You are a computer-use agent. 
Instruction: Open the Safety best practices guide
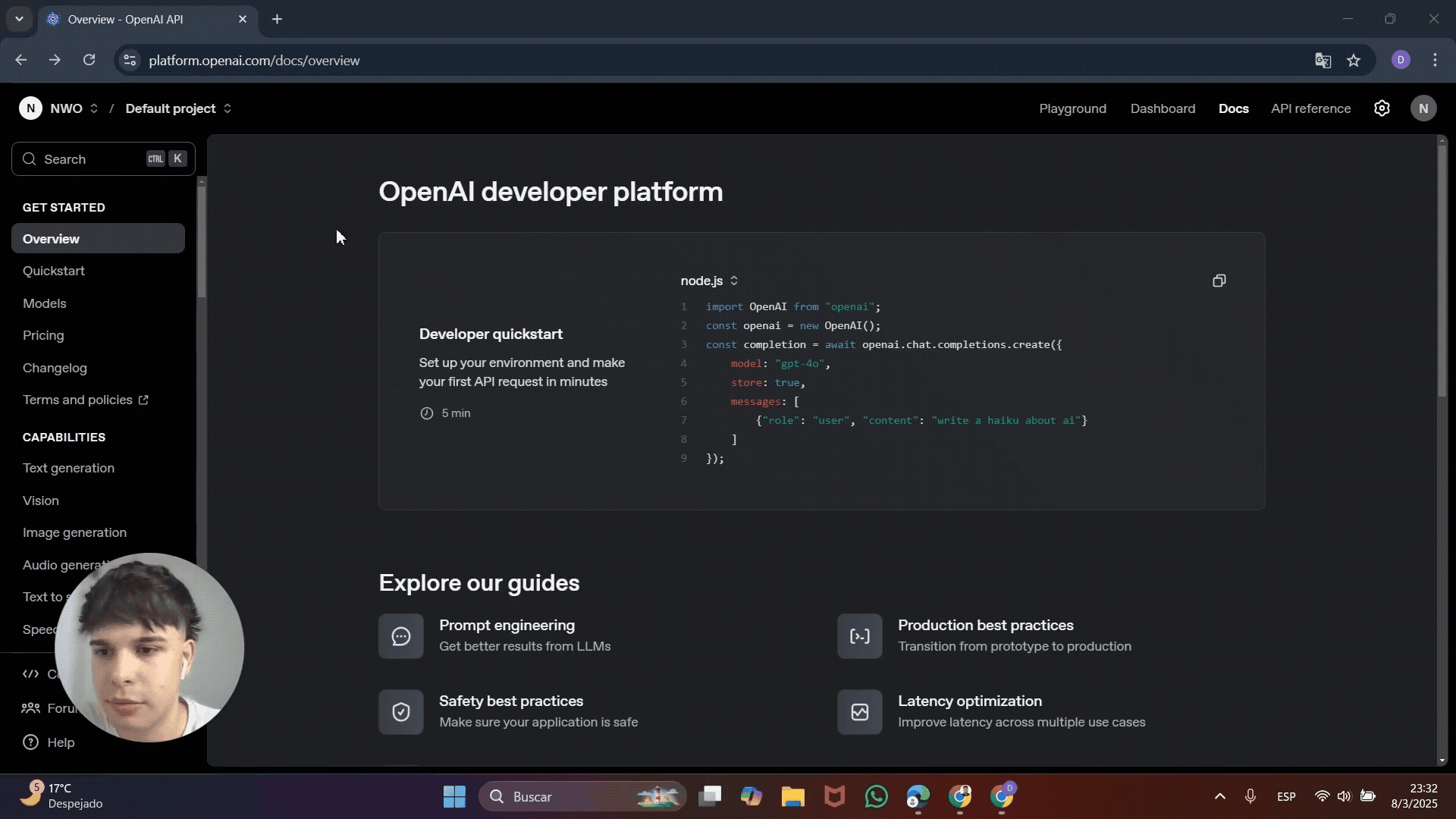509,711
